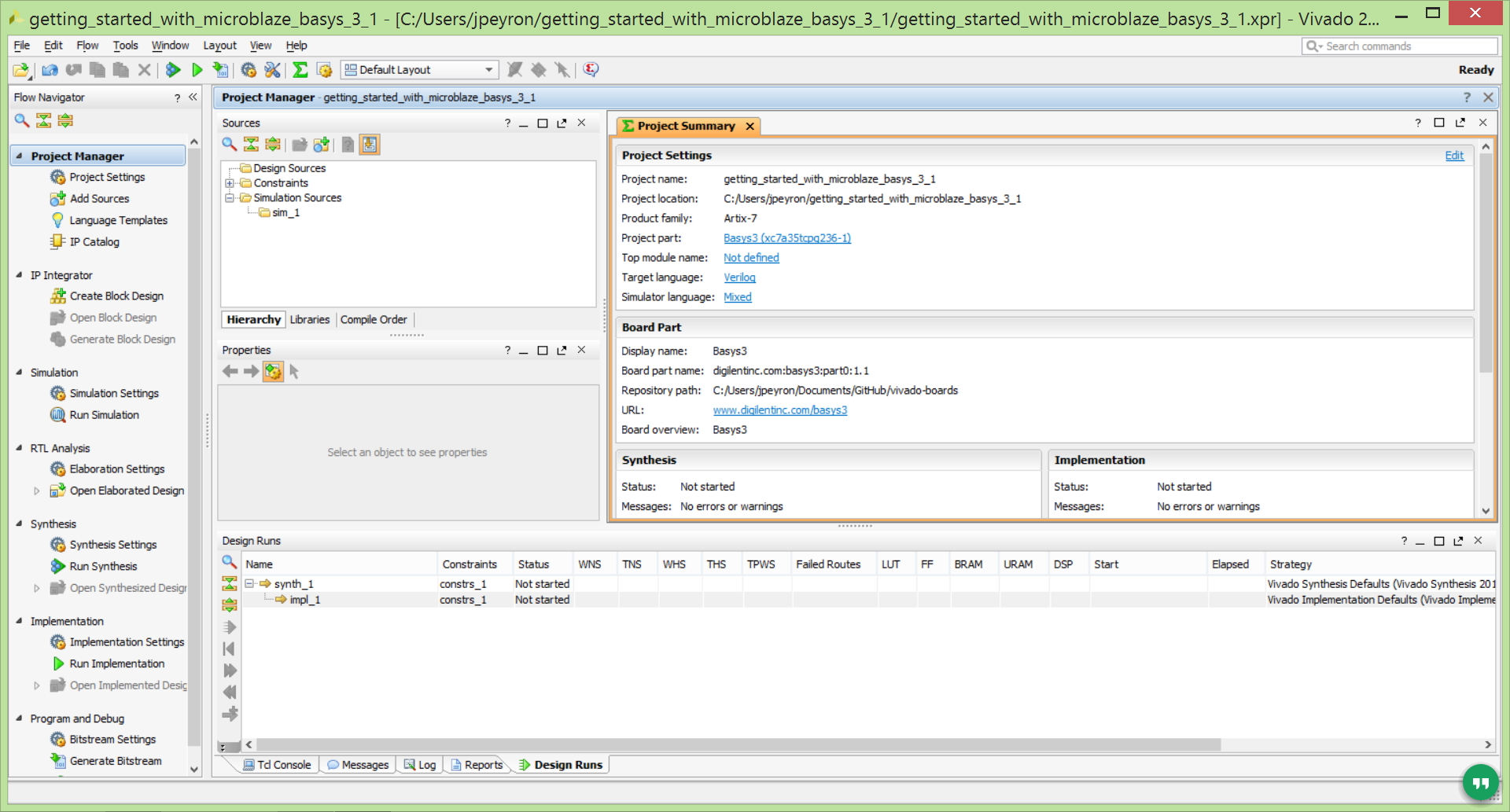This screenshot has height=812, width=1510.
Task: Click Design Runs horizontal scrollbar
Action: coord(738,744)
